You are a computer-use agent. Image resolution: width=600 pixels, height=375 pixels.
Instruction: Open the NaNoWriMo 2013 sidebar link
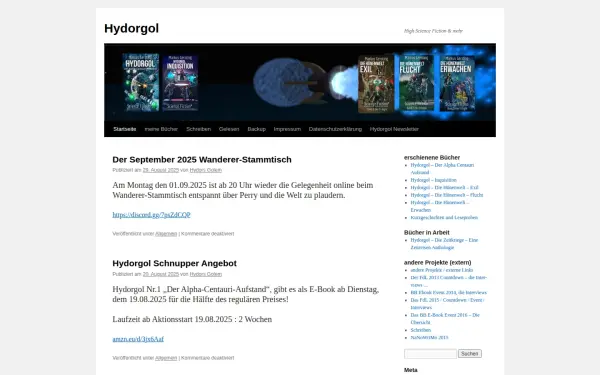coord(429,338)
